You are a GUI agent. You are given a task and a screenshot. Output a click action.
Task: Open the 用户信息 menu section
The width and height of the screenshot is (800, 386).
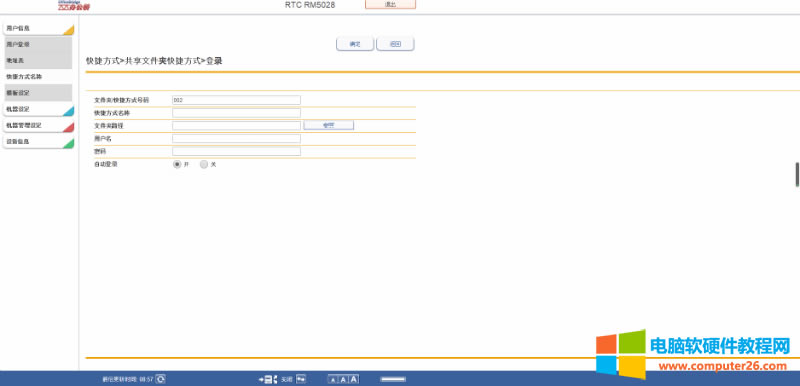click(x=39, y=29)
